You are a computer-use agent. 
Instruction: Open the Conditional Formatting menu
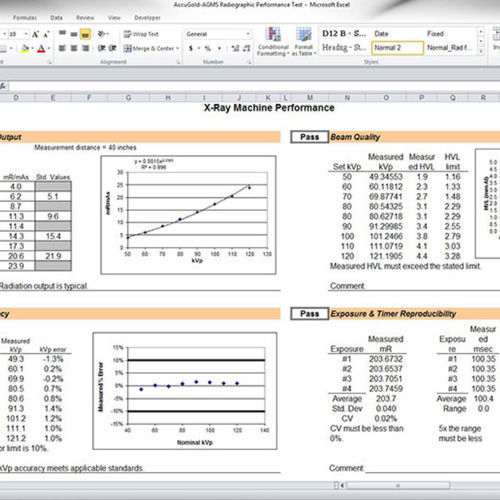273,41
